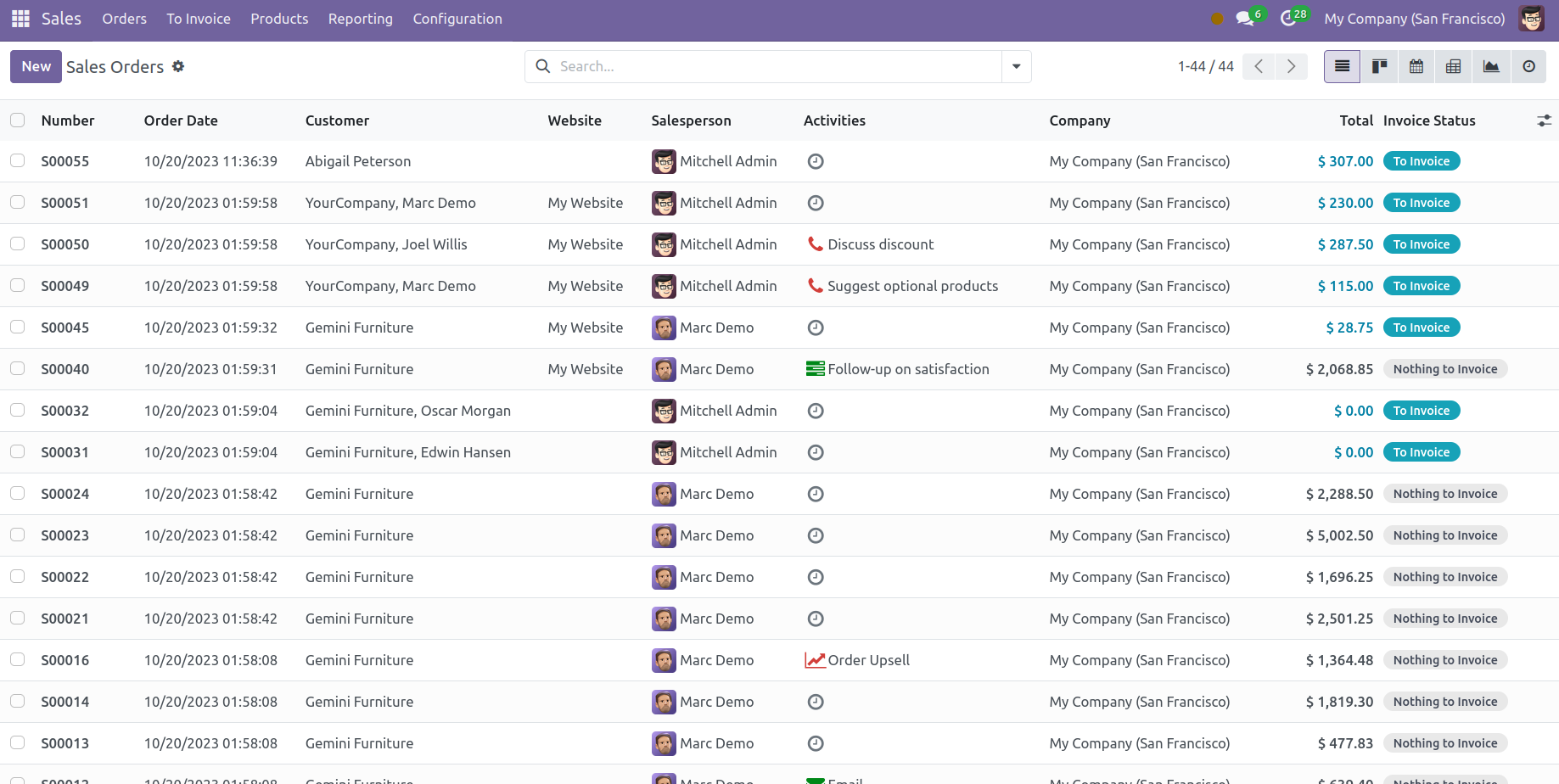Screen dimensions: 1559x784
Task: Tick the checkbox for order S00040
Action: click(x=18, y=369)
